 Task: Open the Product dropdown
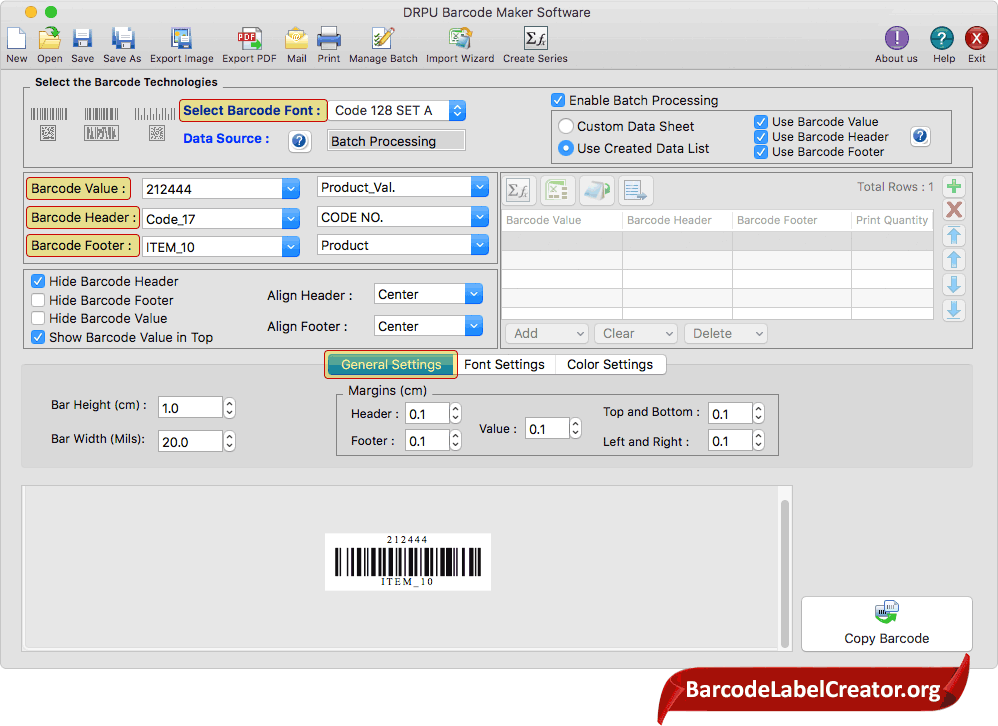click(x=479, y=245)
